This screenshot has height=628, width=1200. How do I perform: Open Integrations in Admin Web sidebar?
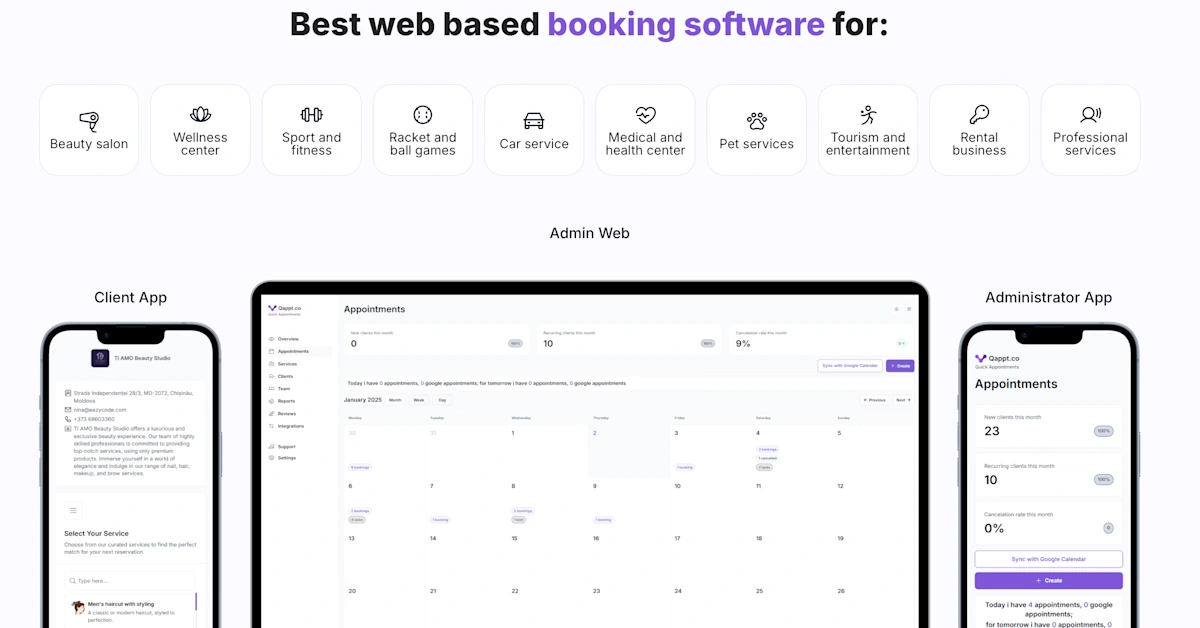tap(286, 426)
